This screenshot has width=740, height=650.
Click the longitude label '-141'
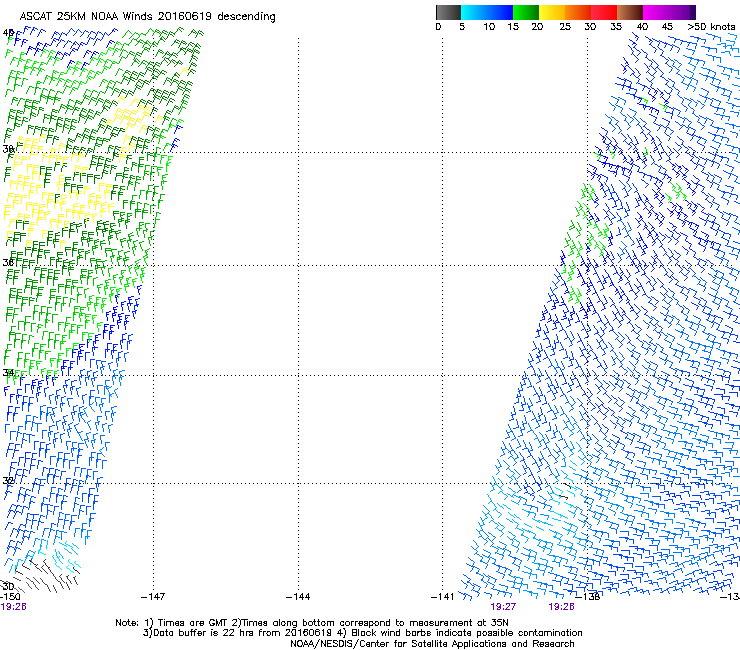pos(443,597)
